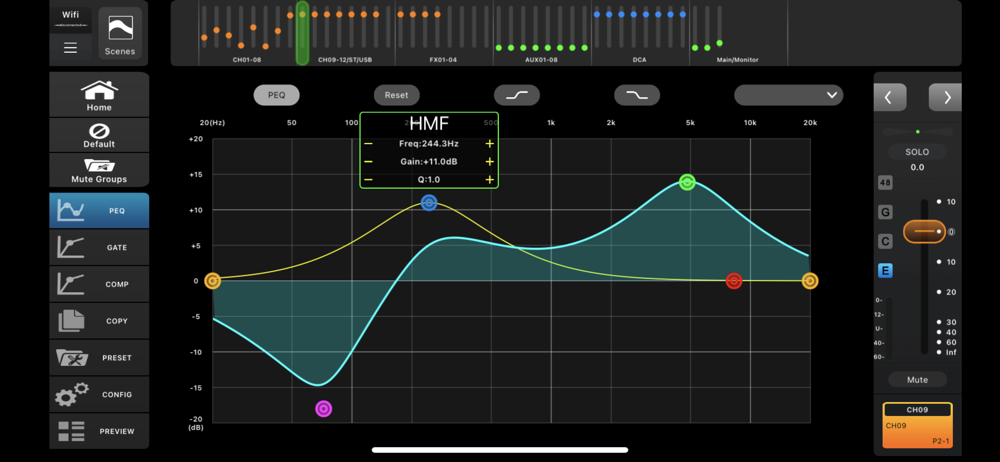Toggle the low-cut filter shape button
Screen dimensions: 1000x462
[517, 95]
